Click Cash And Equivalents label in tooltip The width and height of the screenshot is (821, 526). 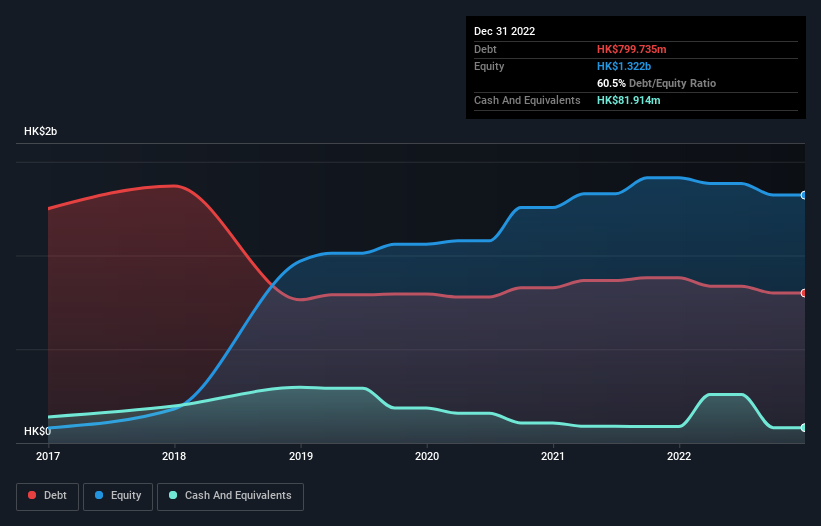coord(527,100)
